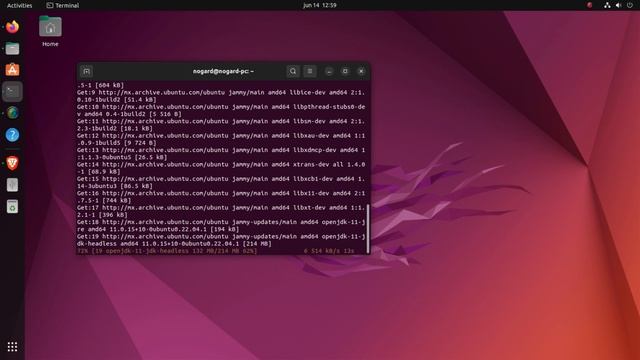Click the network icon in top bar
The image size is (640, 360).
pos(607,5)
